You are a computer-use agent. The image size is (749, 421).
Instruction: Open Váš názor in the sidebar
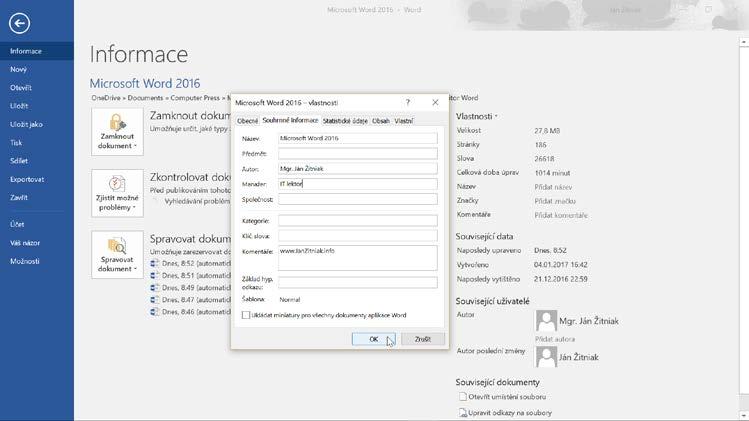pos(37,243)
